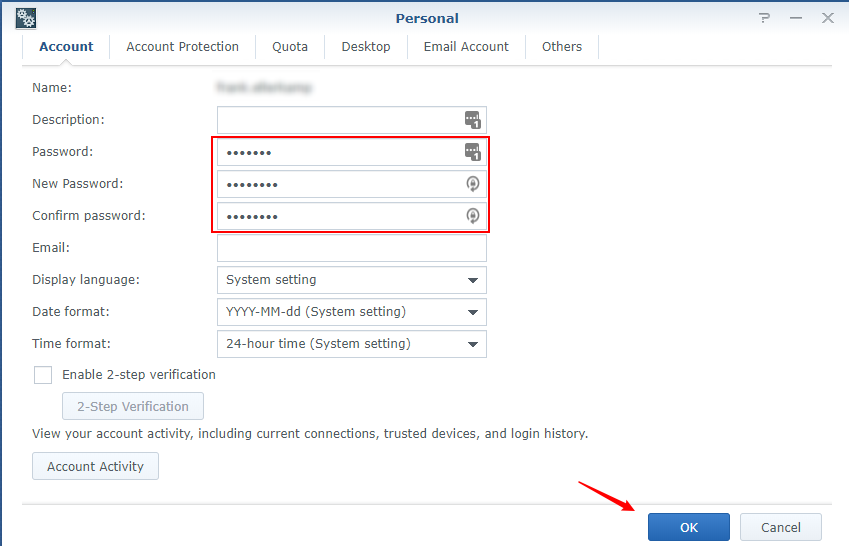Click the password manager icon in Description field
The image size is (849, 546).
pos(473,120)
